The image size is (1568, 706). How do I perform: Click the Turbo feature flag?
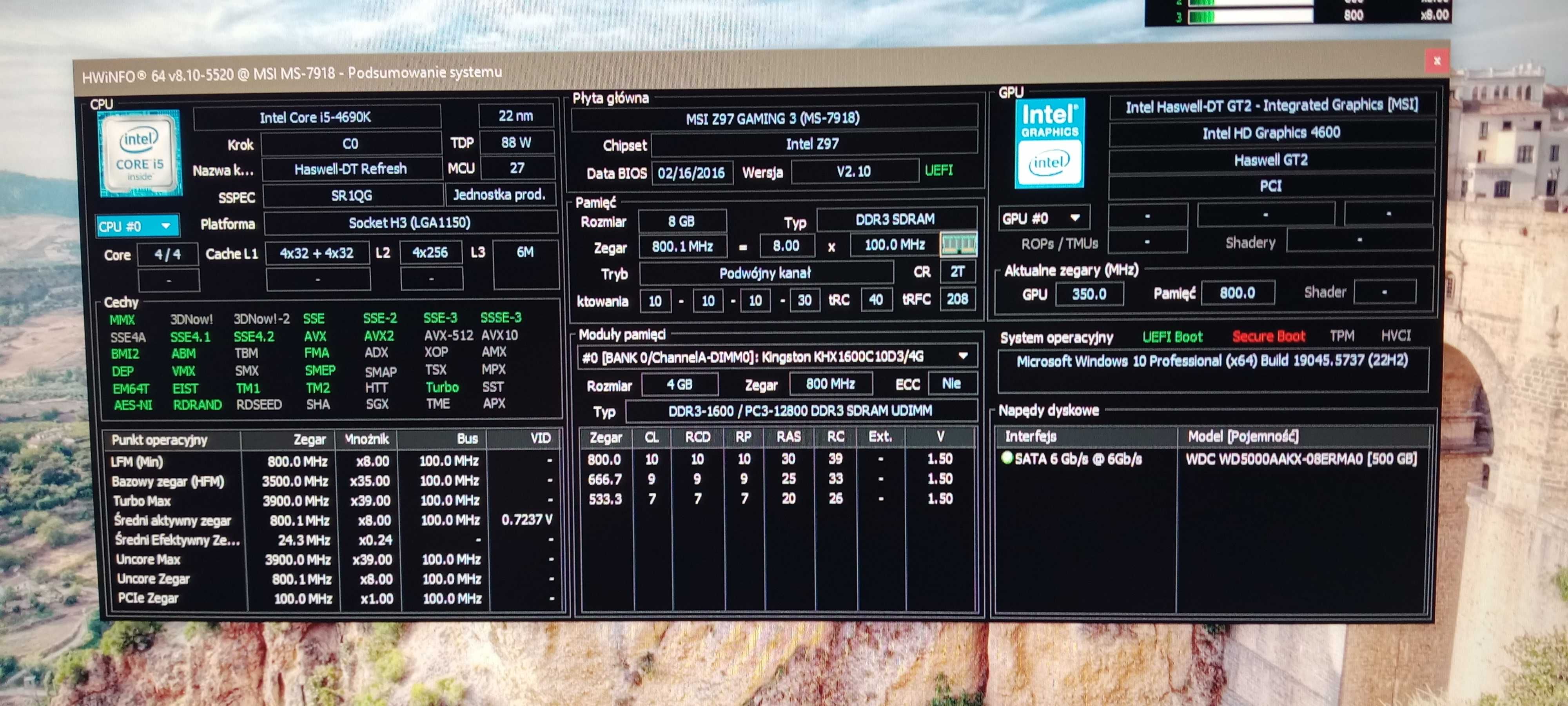[x=443, y=387]
